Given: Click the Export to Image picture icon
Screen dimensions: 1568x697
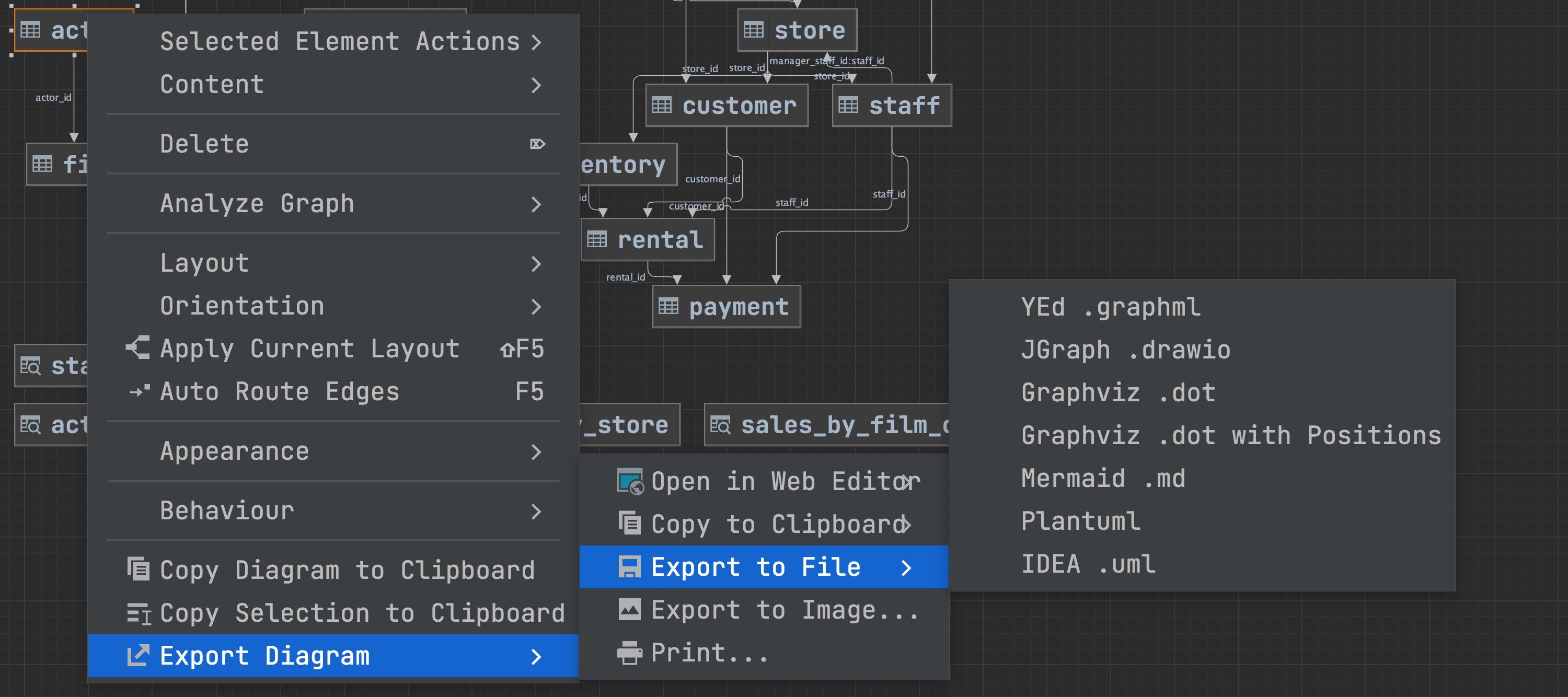Looking at the screenshot, I should [629, 610].
